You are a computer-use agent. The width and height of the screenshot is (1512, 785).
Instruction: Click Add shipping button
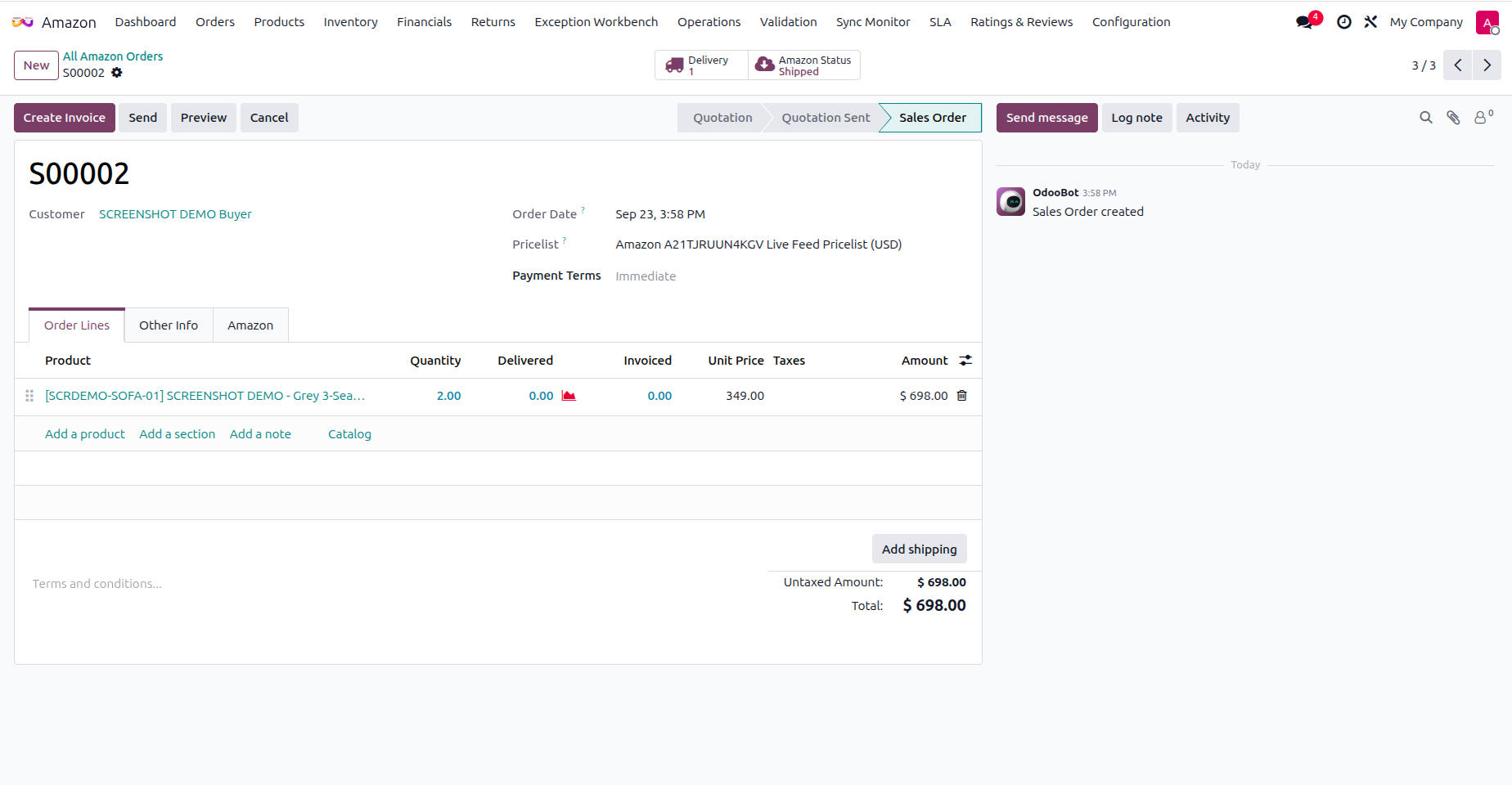tap(919, 549)
